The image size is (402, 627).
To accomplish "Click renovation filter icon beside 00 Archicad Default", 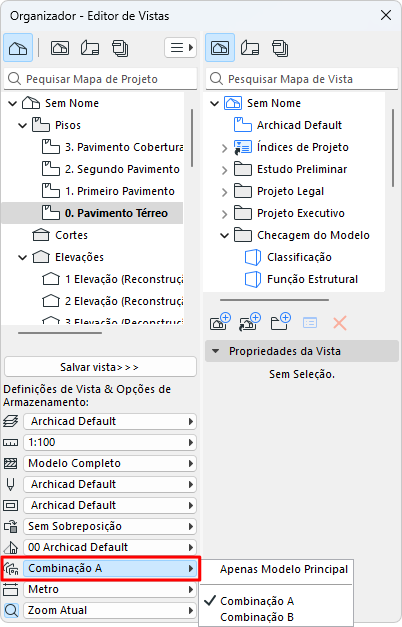I will pyautogui.click(x=11, y=547).
